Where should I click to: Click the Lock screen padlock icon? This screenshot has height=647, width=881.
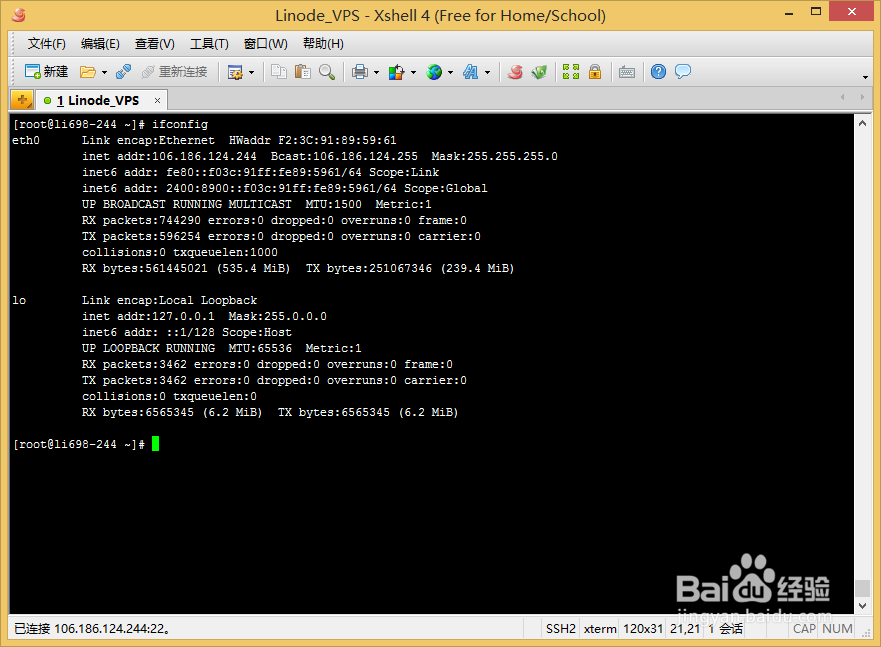click(x=595, y=72)
